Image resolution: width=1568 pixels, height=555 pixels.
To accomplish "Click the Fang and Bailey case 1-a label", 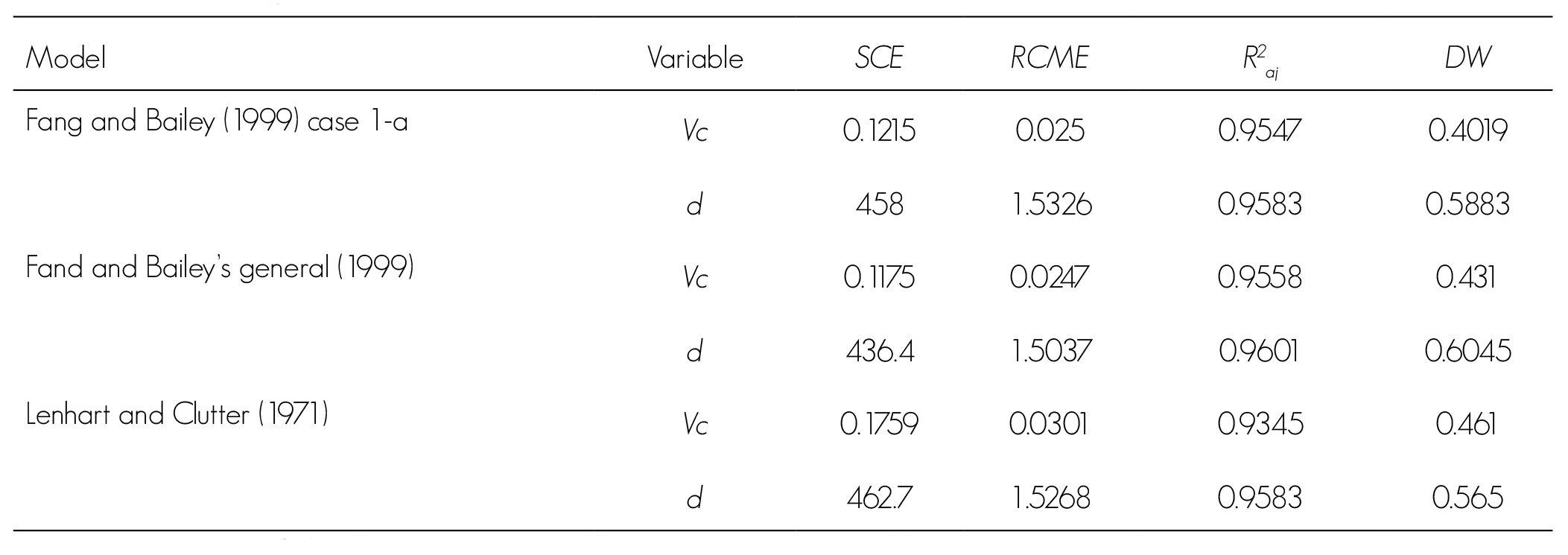I will coord(217,121).
